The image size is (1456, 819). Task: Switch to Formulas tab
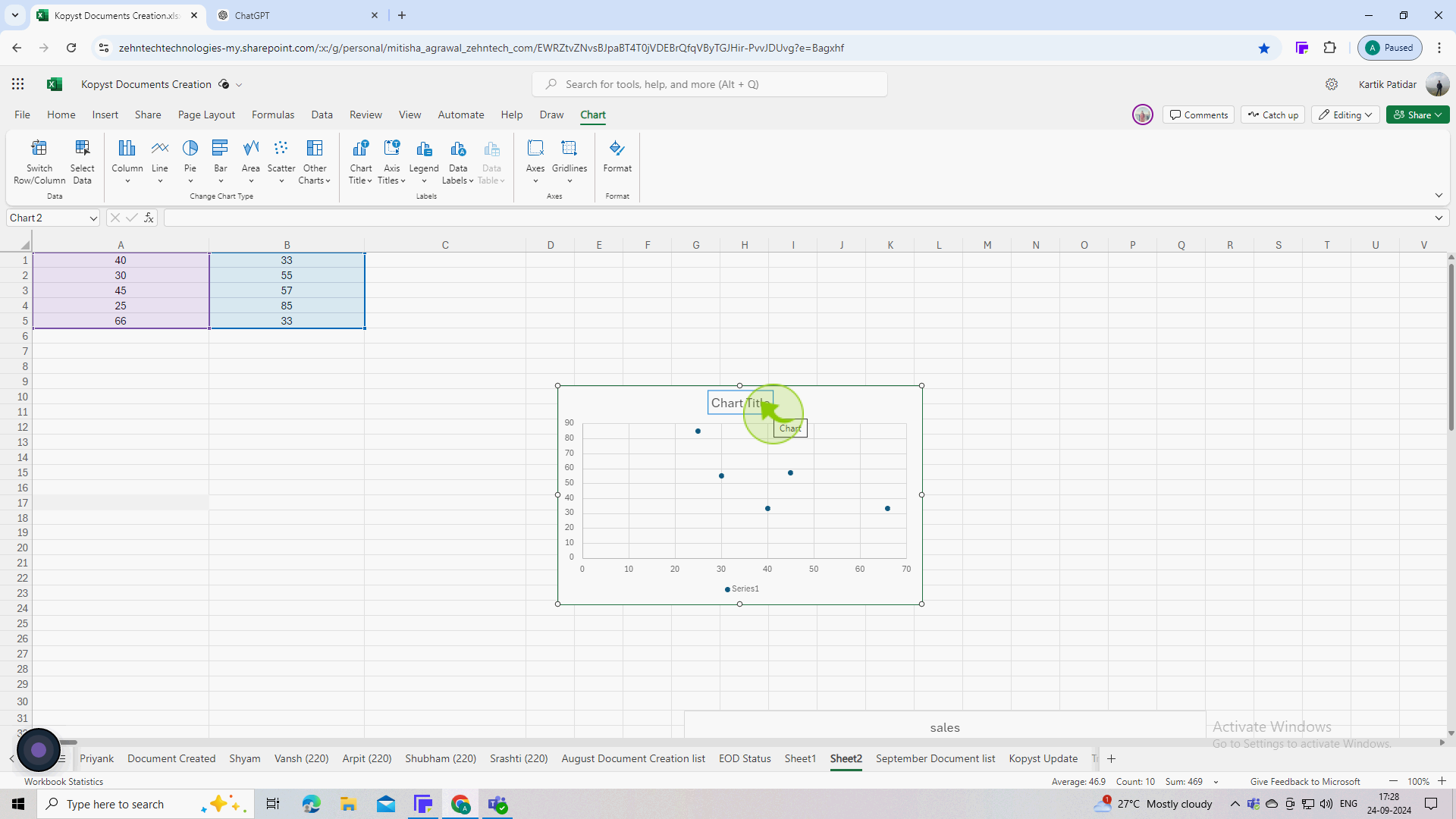click(273, 115)
